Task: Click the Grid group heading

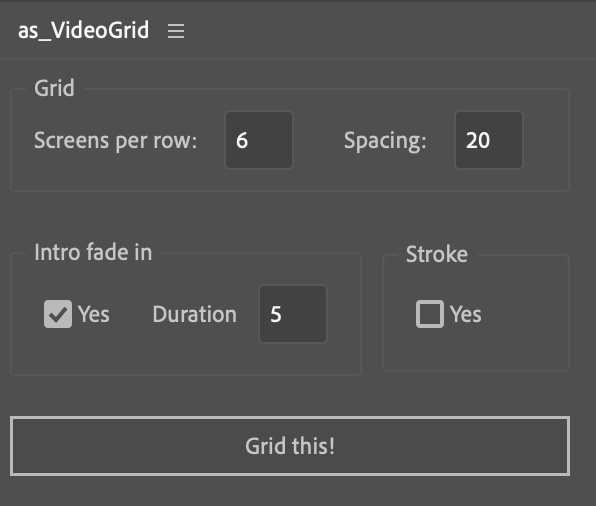Action: pos(54,88)
